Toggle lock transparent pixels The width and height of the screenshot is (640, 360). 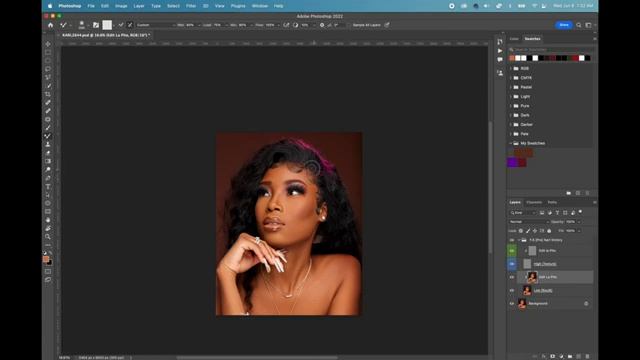tap(521, 231)
